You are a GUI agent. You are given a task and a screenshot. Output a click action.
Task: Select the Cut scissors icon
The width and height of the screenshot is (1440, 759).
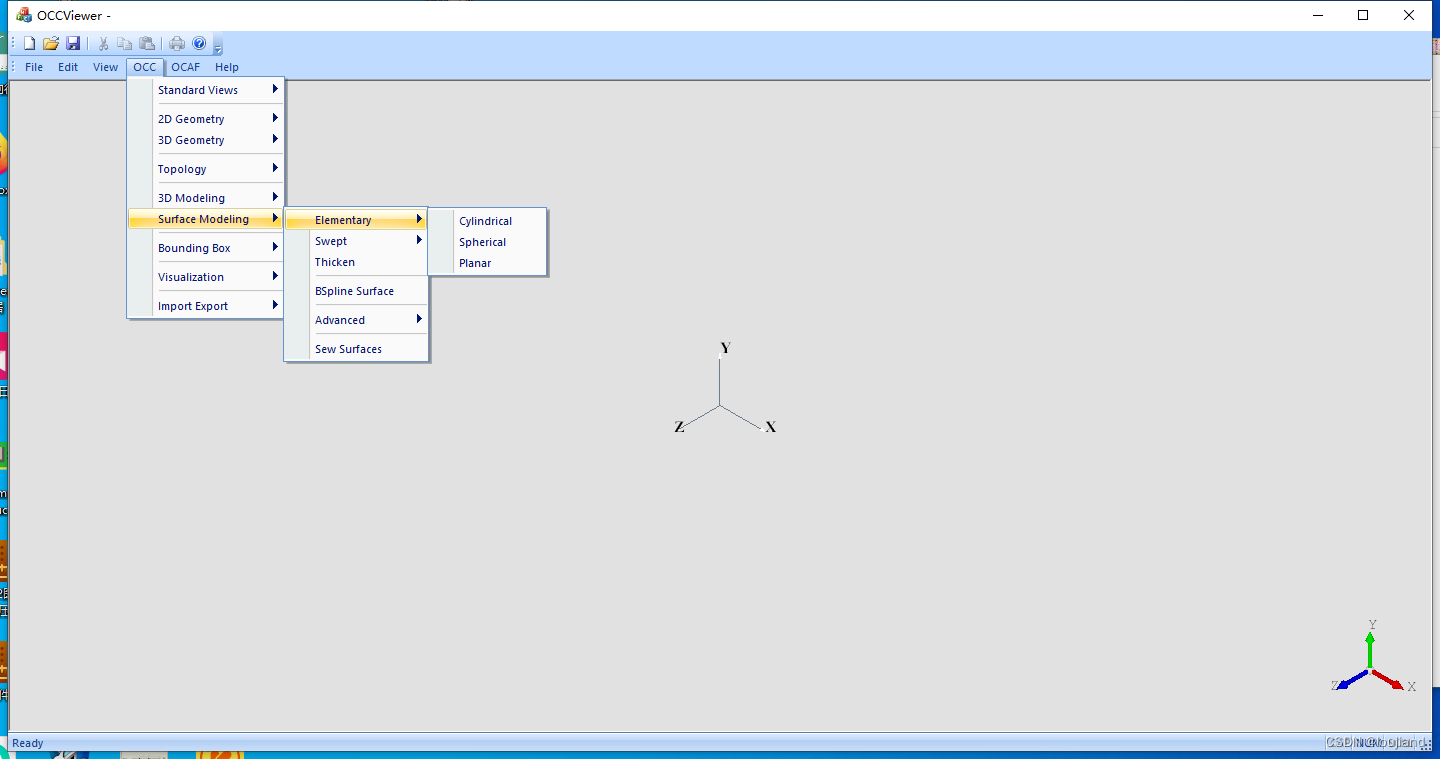103,42
